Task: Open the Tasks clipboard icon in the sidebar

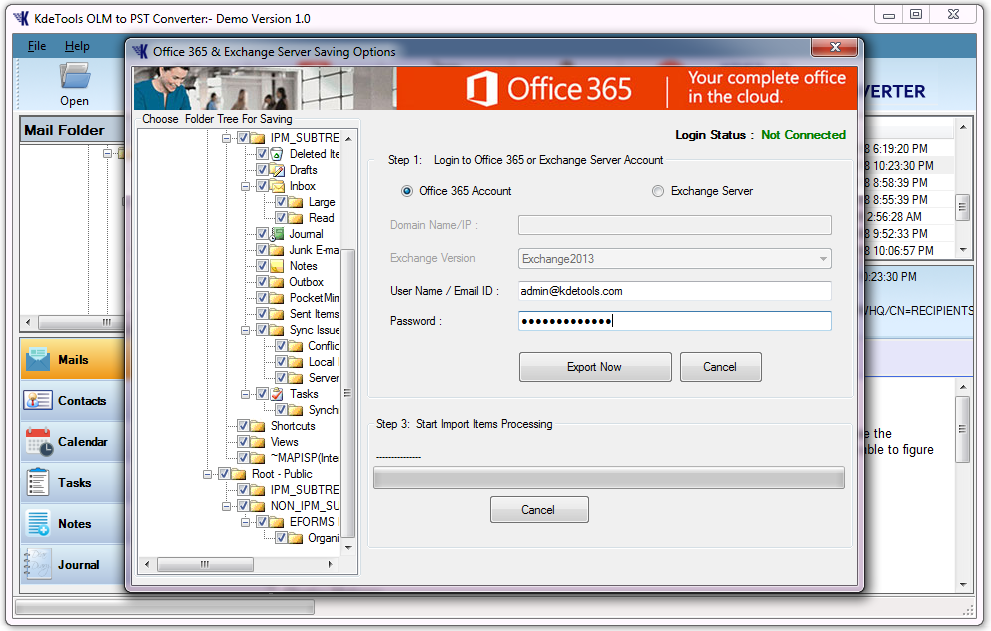Action: coord(38,482)
